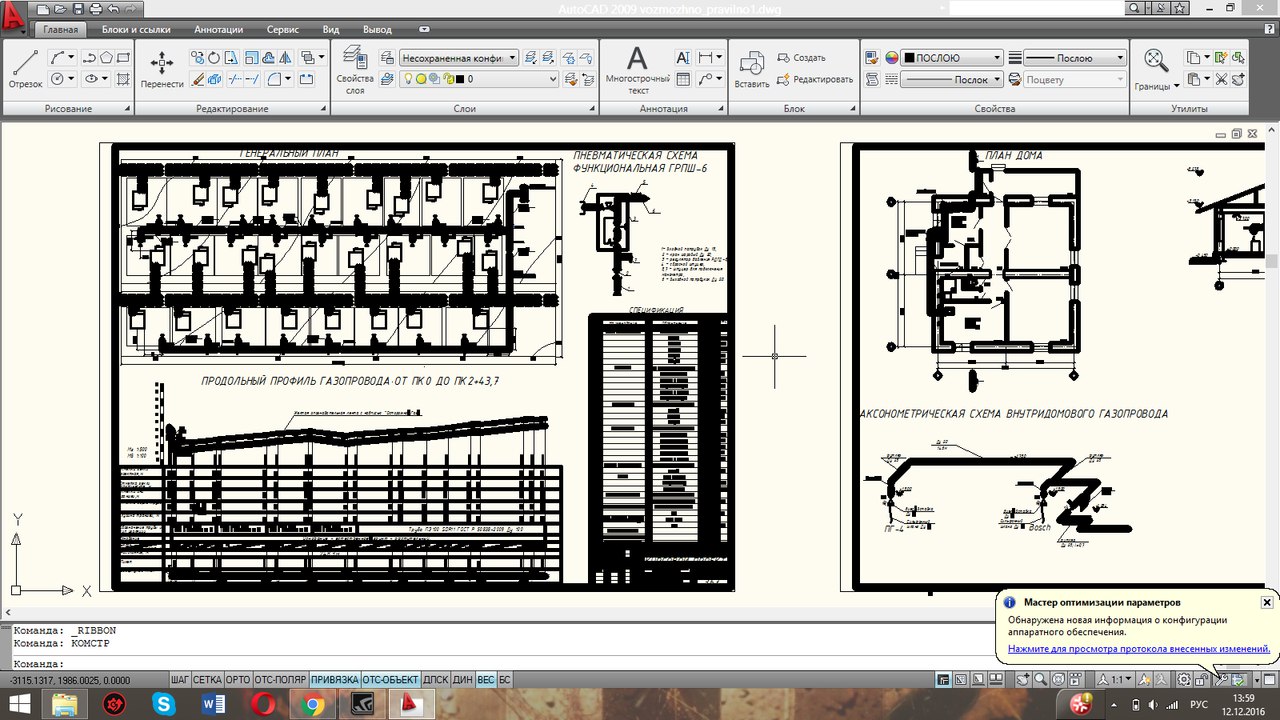Choose the Многострочный текст tool
The height and width of the screenshot is (720, 1280).
(637, 68)
